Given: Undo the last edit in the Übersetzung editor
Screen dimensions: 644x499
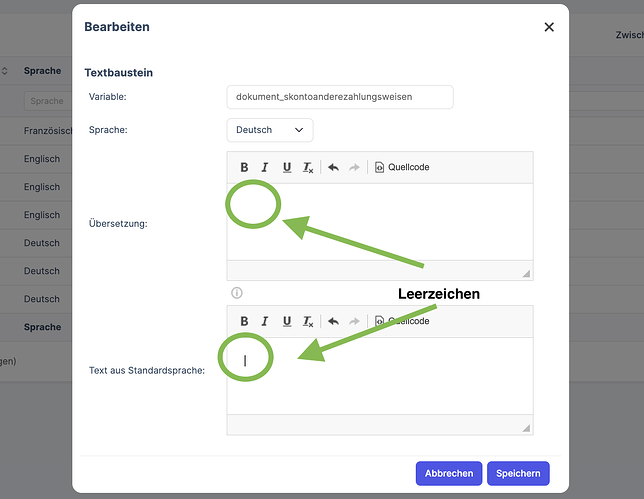Looking at the screenshot, I should [334, 167].
